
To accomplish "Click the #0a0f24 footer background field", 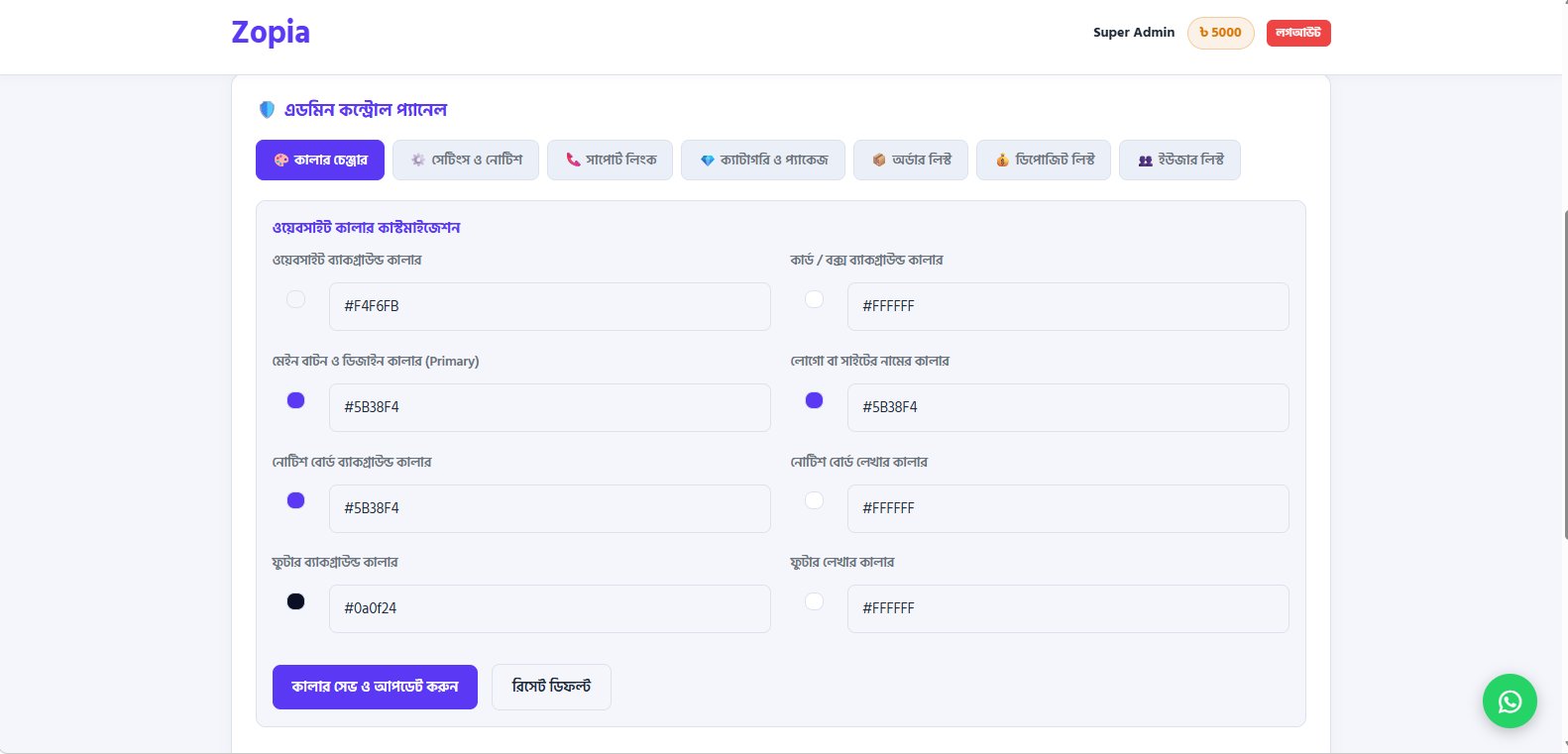I will (550, 608).
